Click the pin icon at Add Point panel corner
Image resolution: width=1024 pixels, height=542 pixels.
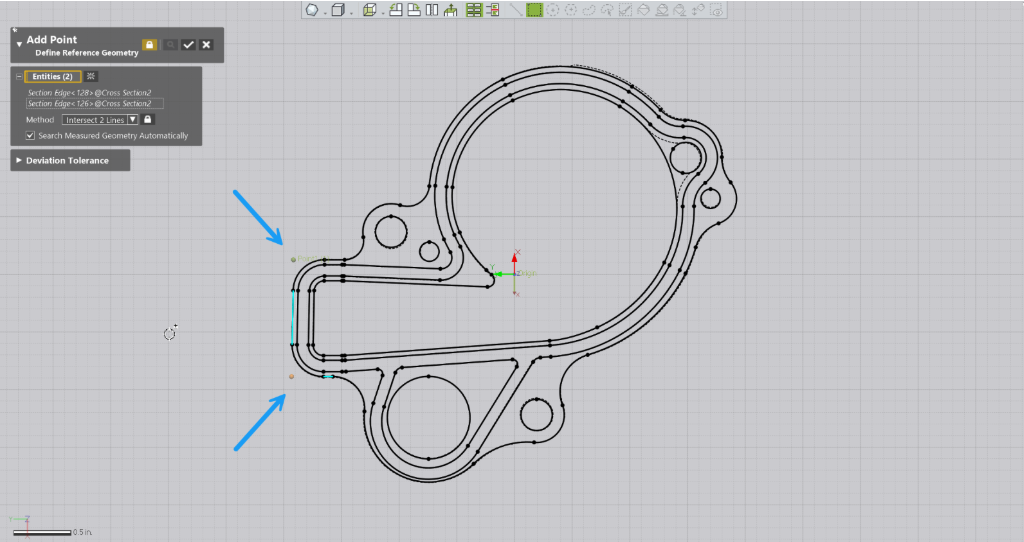coord(14,30)
